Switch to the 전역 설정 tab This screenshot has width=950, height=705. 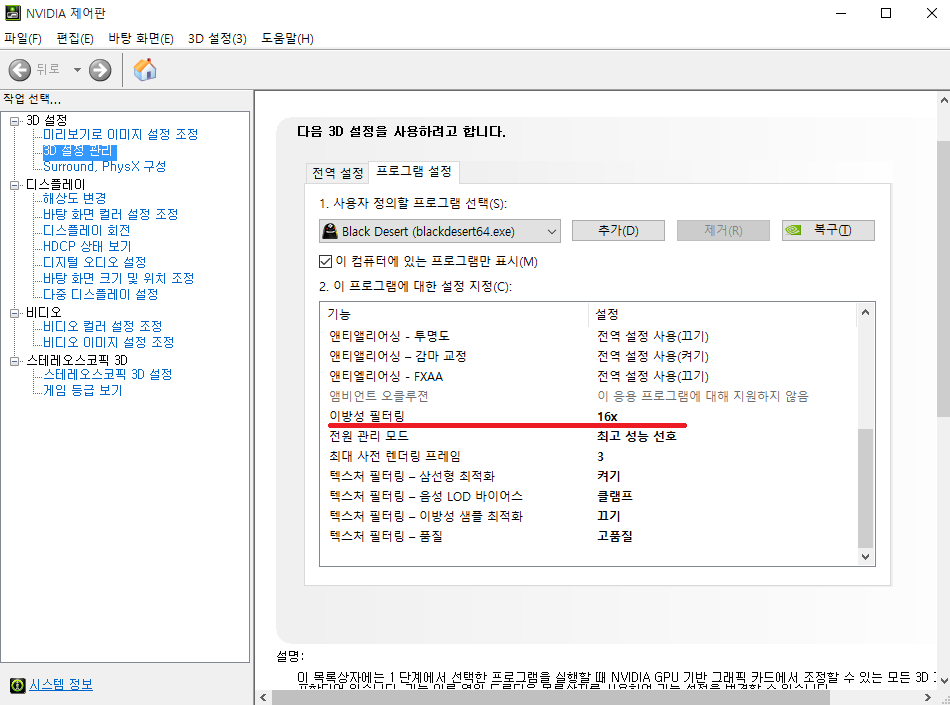click(x=336, y=172)
